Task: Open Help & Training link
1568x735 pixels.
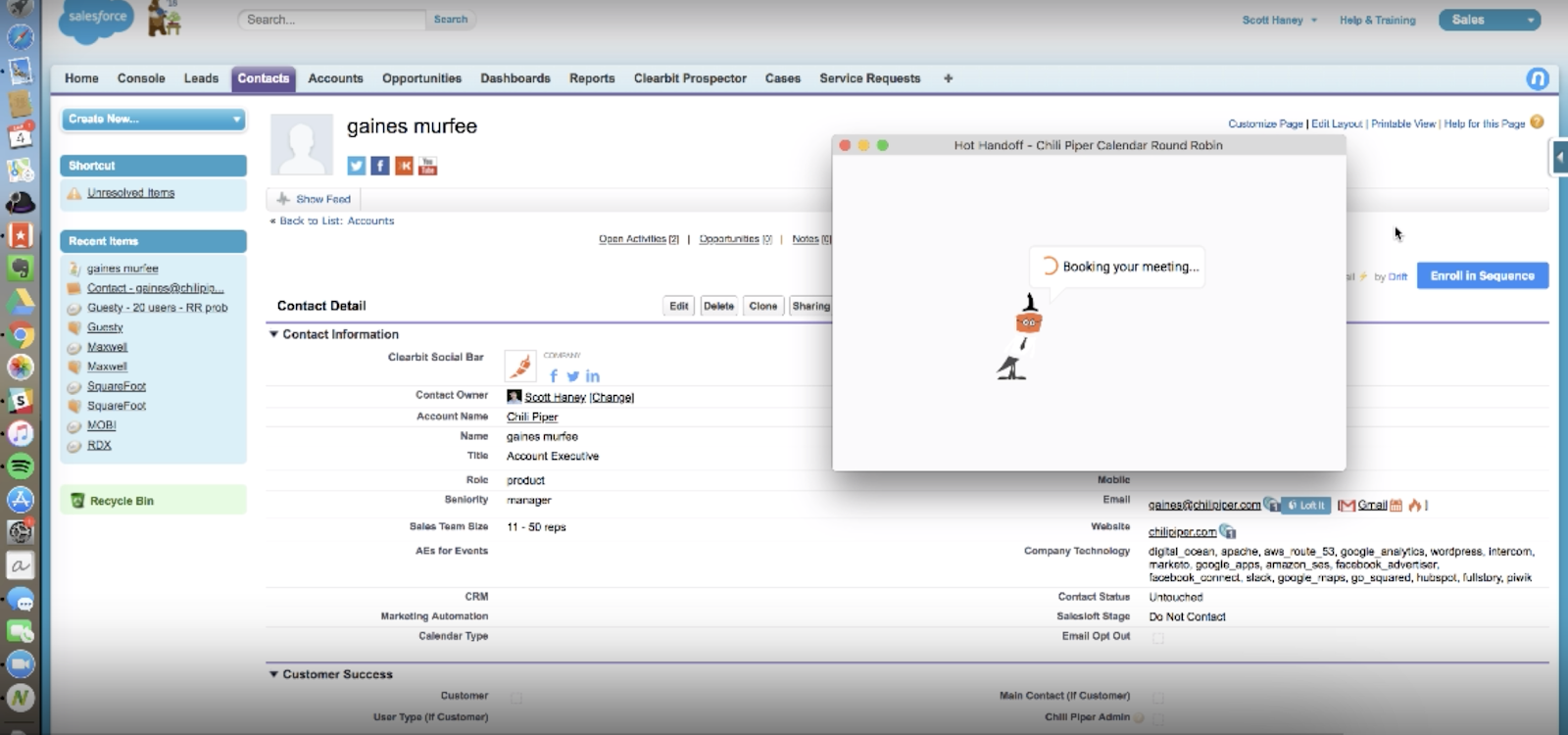Action: [1377, 20]
